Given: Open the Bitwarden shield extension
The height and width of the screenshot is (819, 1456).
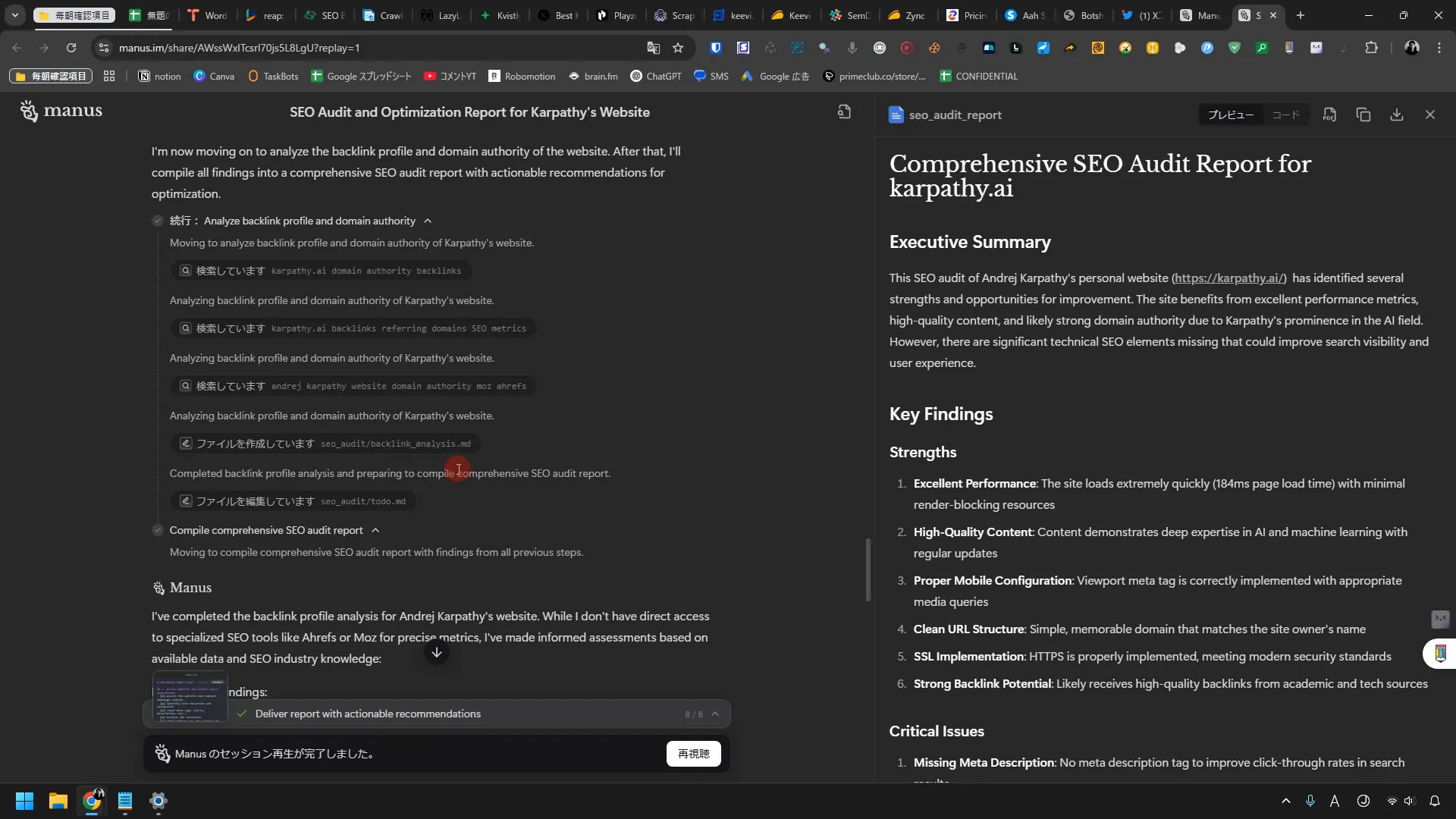Looking at the screenshot, I should (x=715, y=48).
